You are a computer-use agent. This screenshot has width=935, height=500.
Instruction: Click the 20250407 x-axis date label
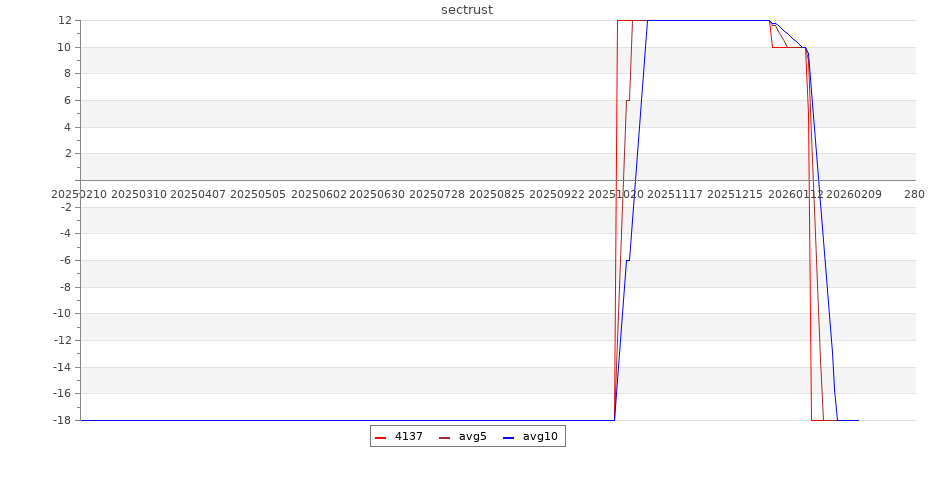click(198, 194)
